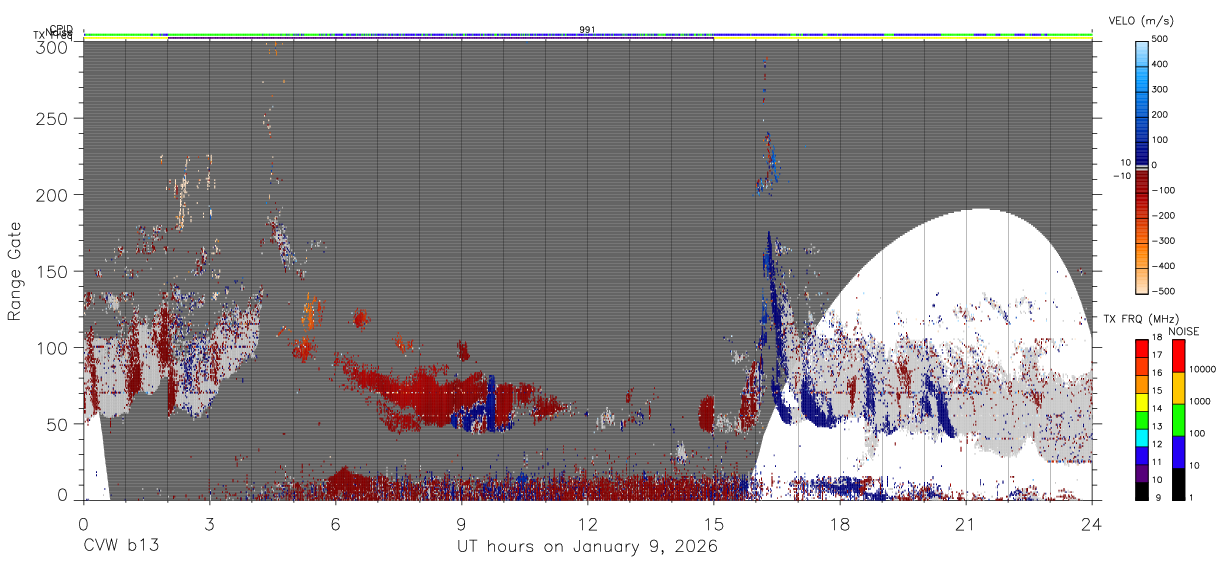This screenshot has width=1228, height=567.
Task: Click the '−10' label beside the velocity bar
Action: click(x=1121, y=176)
